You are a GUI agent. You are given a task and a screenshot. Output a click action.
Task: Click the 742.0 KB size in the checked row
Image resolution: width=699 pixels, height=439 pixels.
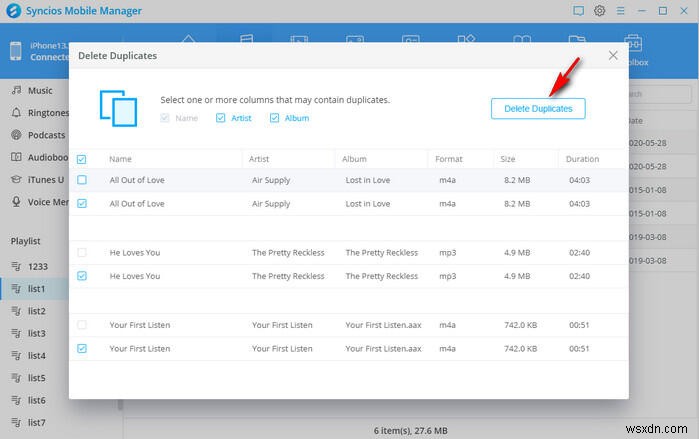pos(520,349)
